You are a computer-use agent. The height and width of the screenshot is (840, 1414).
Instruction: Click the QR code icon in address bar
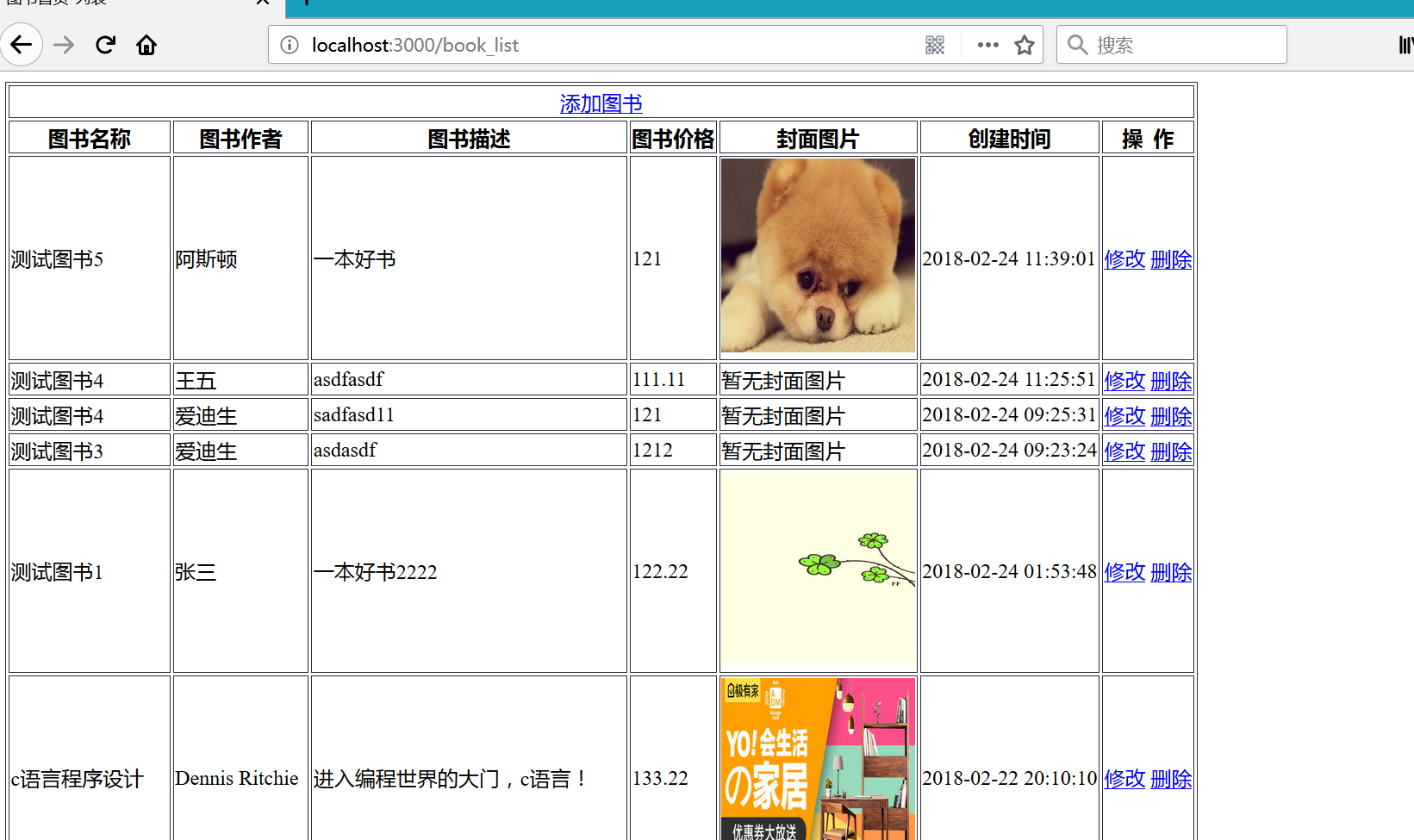(935, 45)
